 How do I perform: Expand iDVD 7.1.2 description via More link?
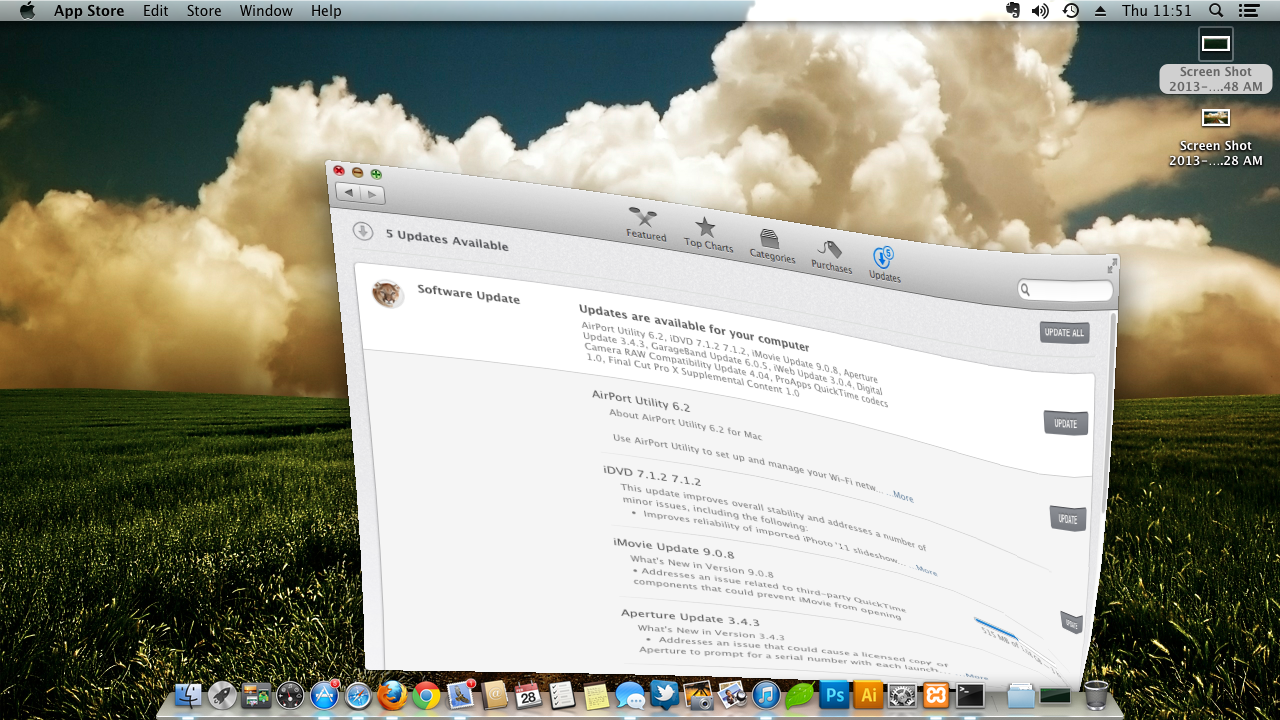point(927,571)
